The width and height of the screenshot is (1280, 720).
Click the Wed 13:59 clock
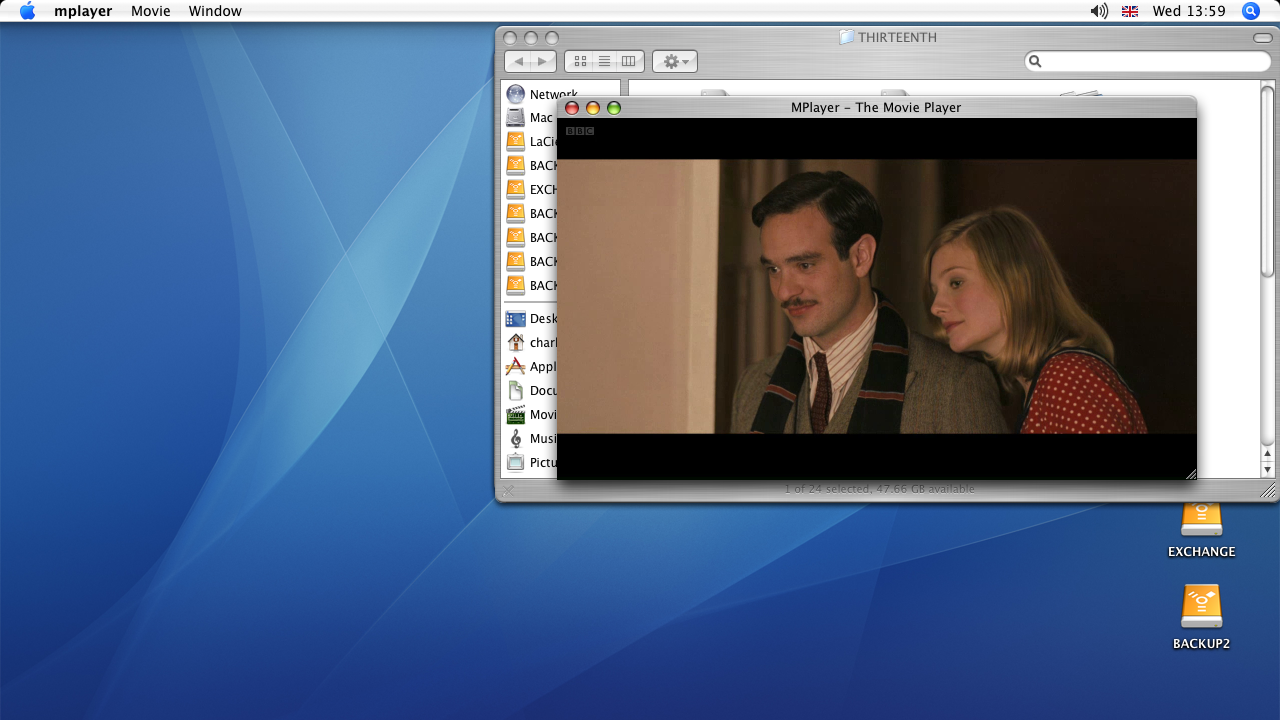click(1189, 11)
